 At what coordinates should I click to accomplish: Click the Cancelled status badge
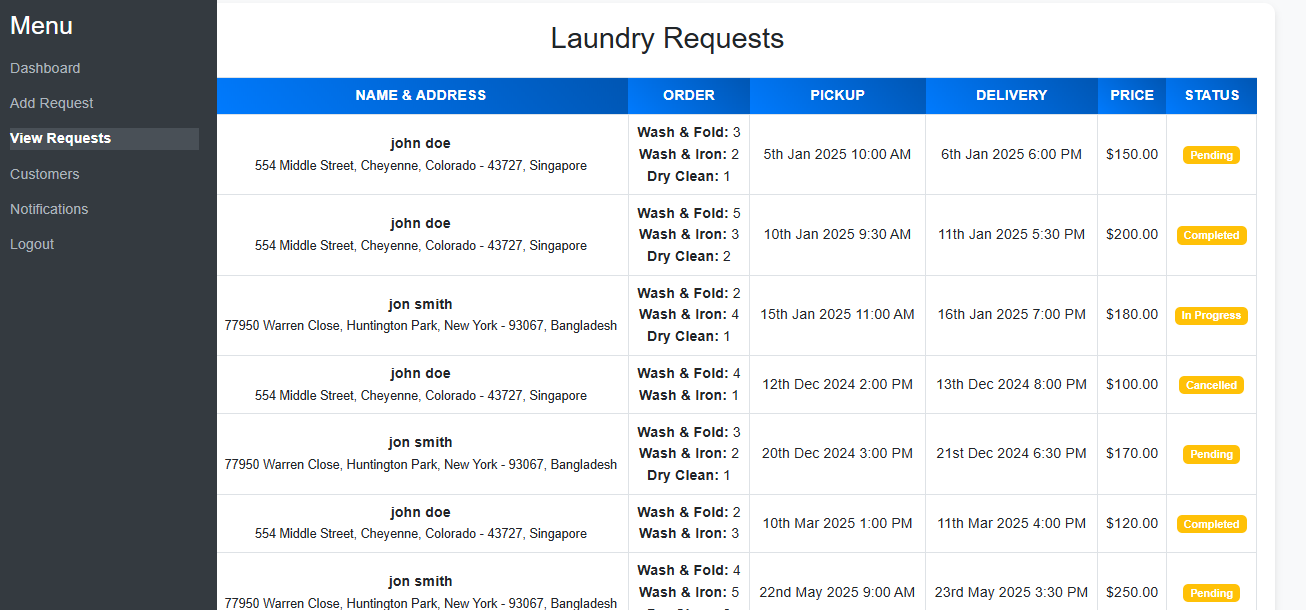pos(1212,385)
